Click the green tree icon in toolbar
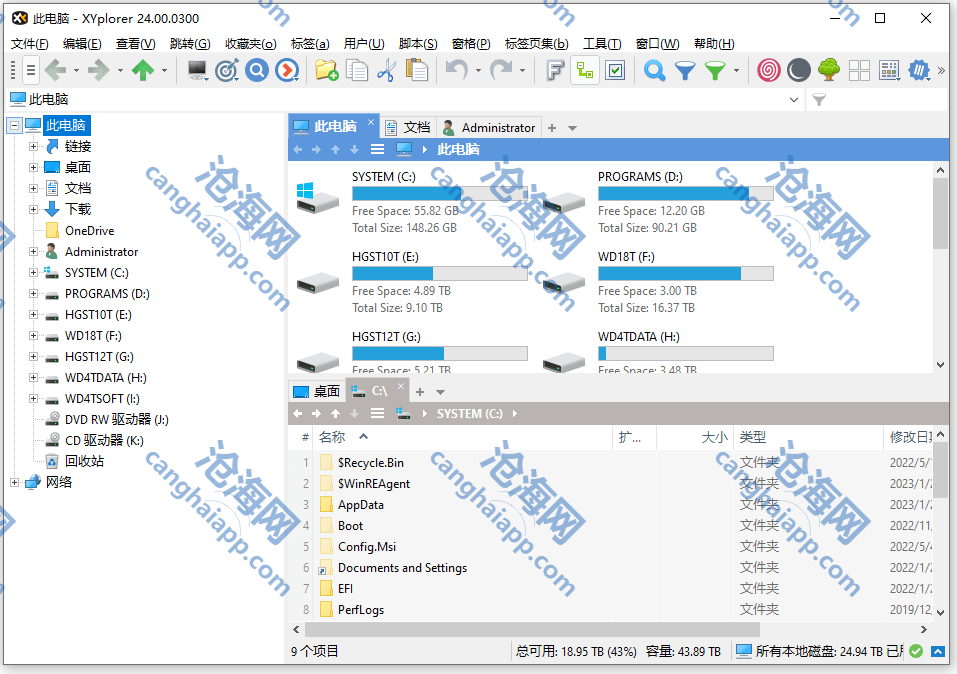Viewport: 957px width, 674px height. pyautogui.click(x=828, y=70)
